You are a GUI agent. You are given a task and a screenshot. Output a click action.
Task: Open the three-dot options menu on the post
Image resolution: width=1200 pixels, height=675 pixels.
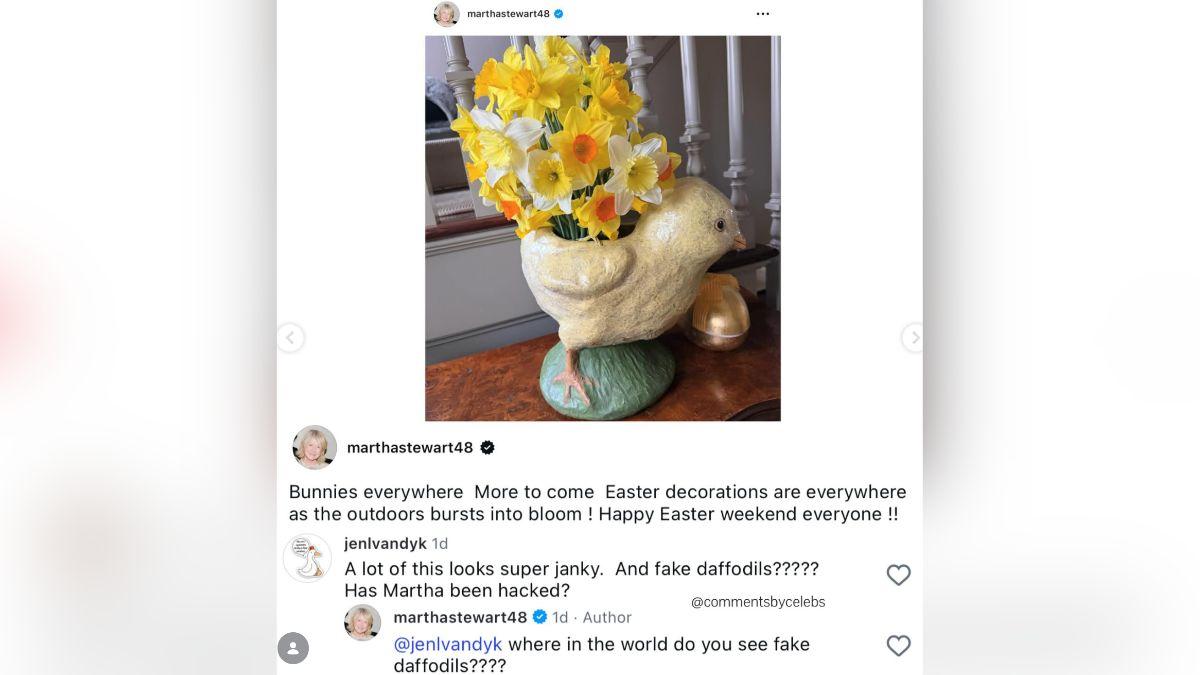click(763, 13)
